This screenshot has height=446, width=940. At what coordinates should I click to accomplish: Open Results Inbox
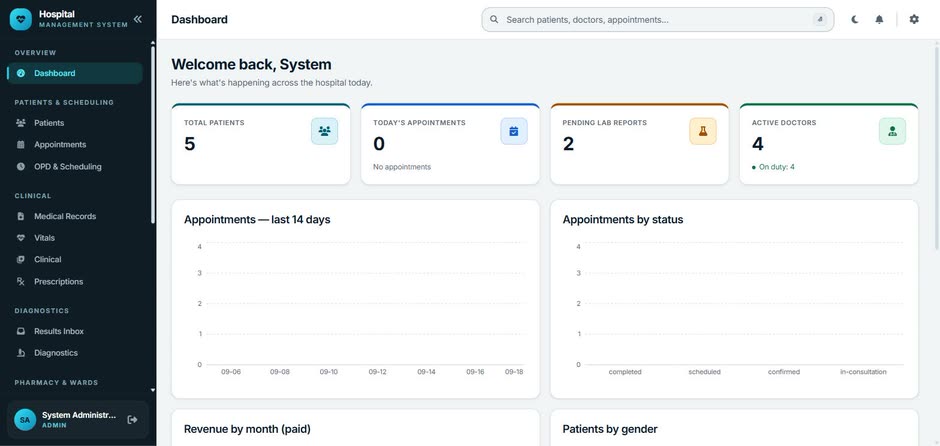(x=75, y=331)
